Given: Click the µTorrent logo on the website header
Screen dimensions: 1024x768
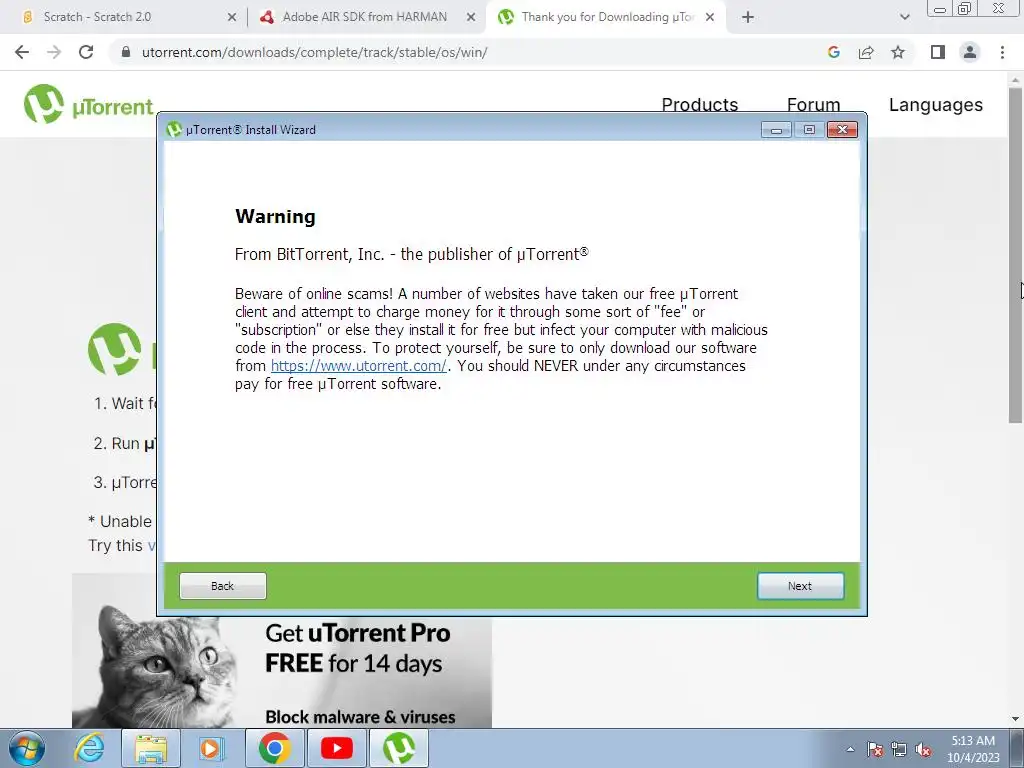Looking at the screenshot, I should pyautogui.click(x=89, y=104).
